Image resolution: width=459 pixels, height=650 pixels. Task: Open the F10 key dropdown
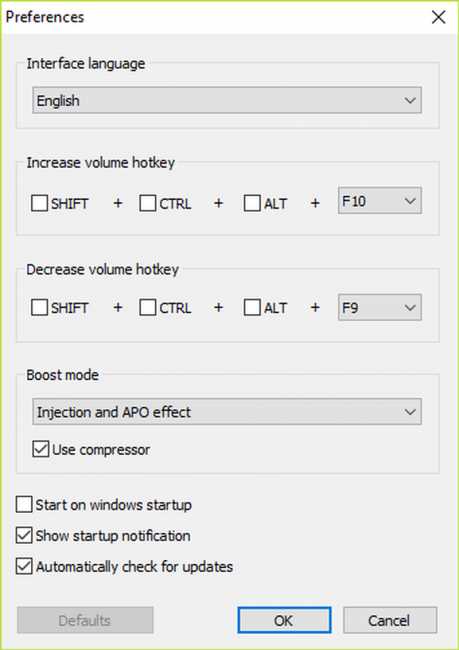tap(380, 201)
